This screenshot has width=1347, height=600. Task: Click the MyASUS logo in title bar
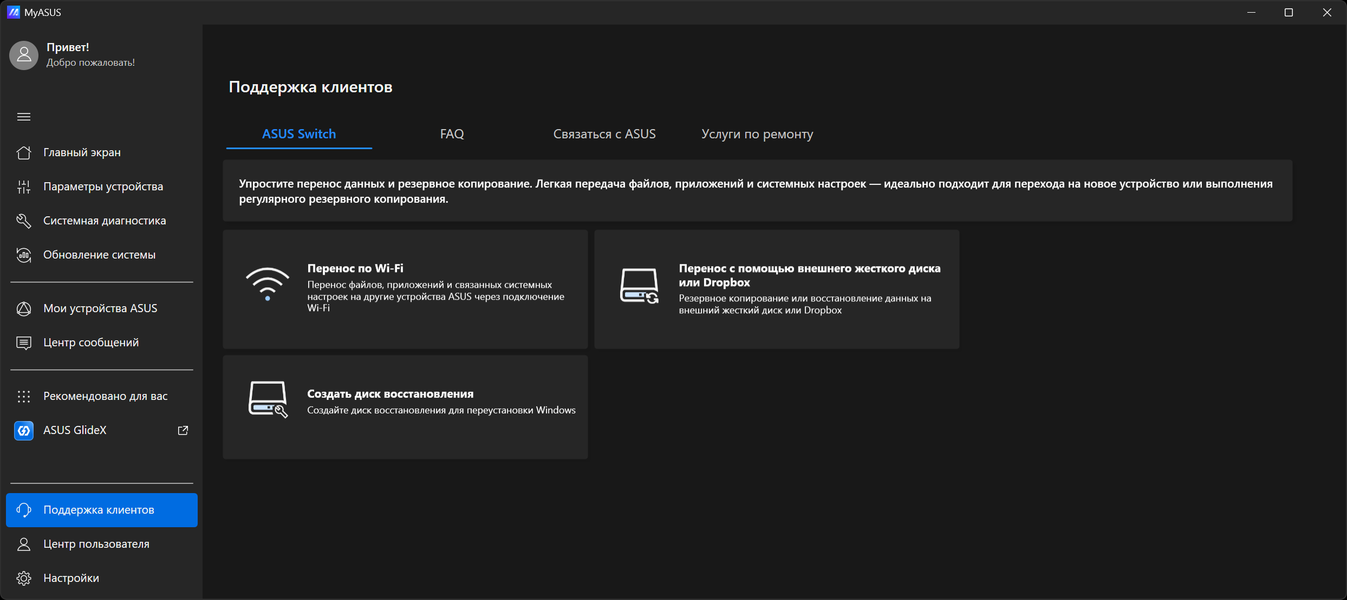[x=14, y=12]
